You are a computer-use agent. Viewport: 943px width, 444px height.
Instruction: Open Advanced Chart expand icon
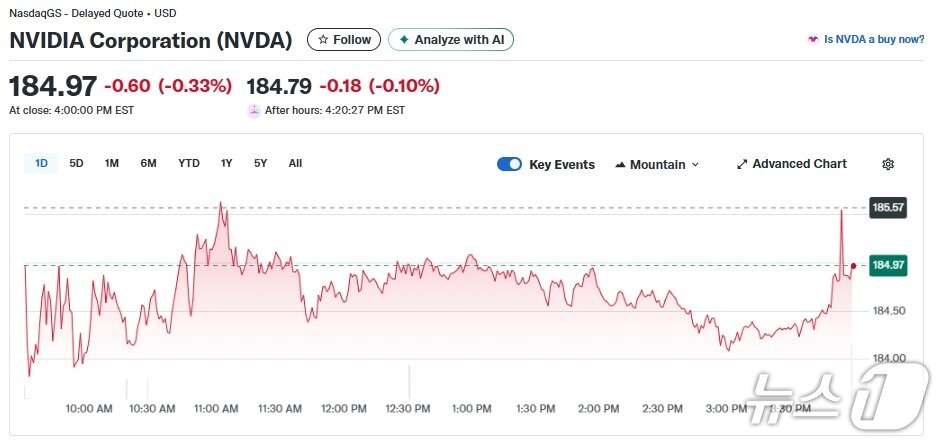pyautogui.click(x=742, y=164)
